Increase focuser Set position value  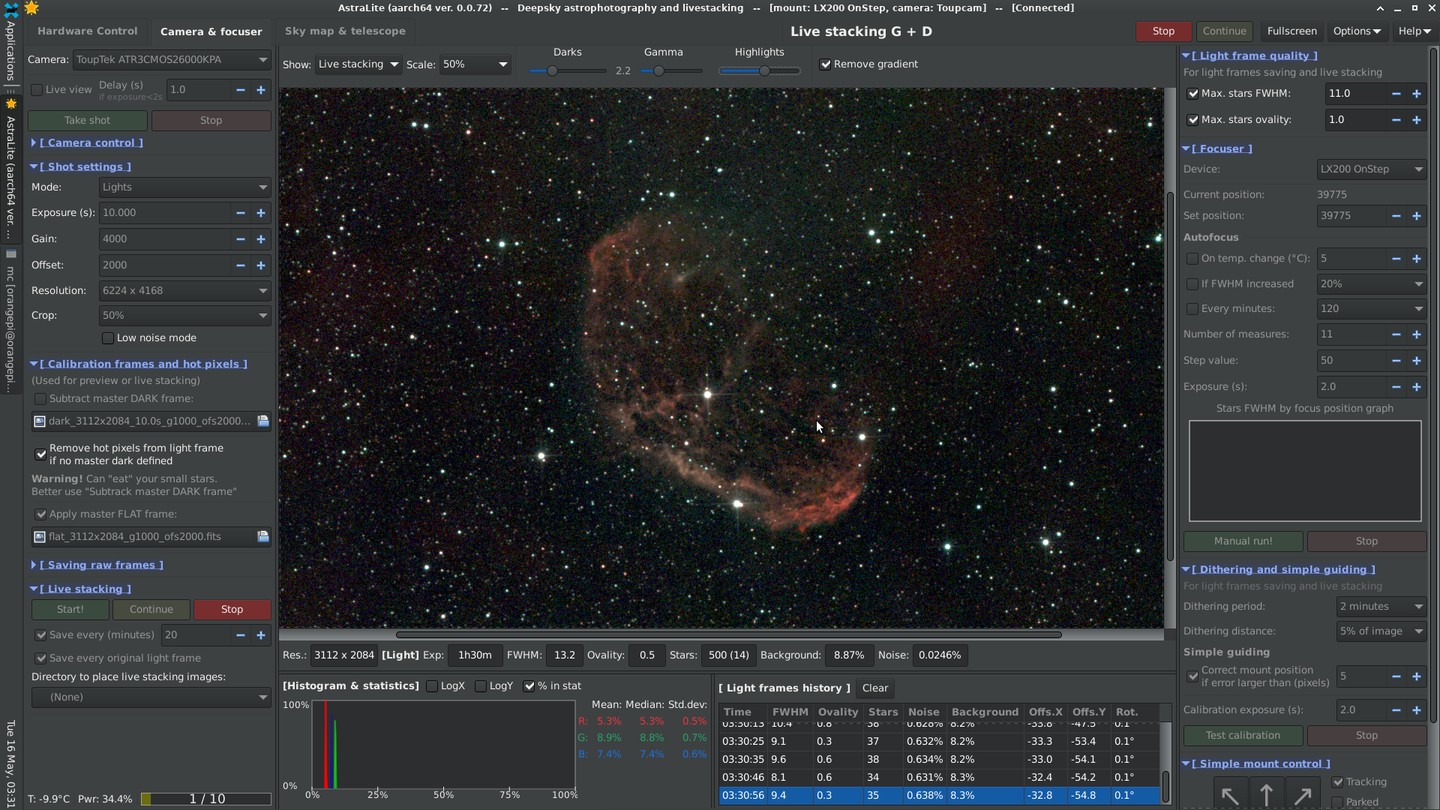point(1417,216)
